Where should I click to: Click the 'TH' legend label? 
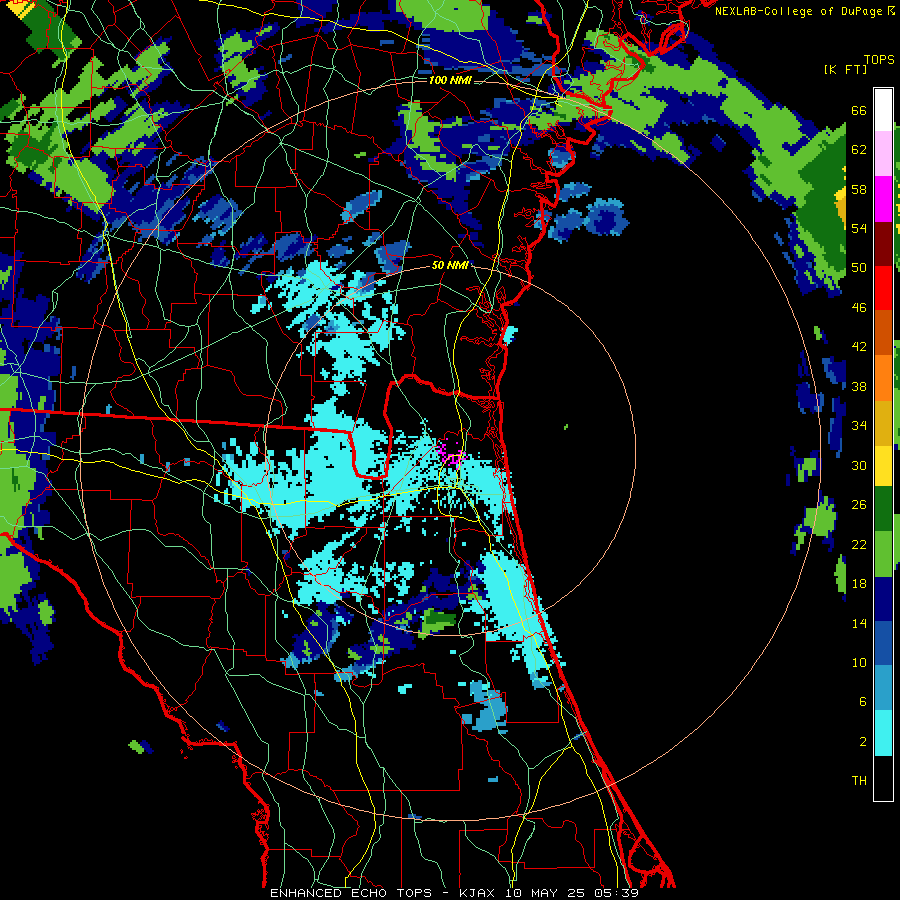pos(859,781)
